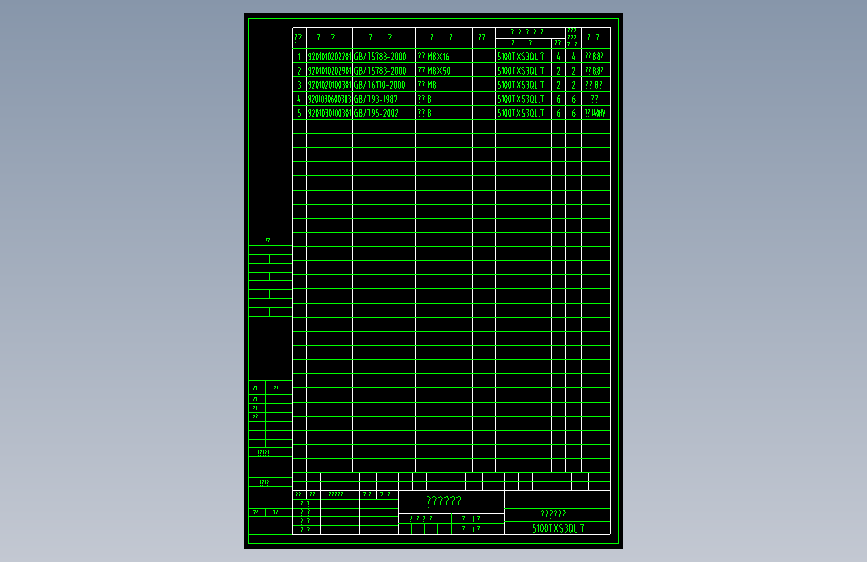Click the large '??????' title in title block
The height and width of the screenshot is (562, 867).
[444, 501]
